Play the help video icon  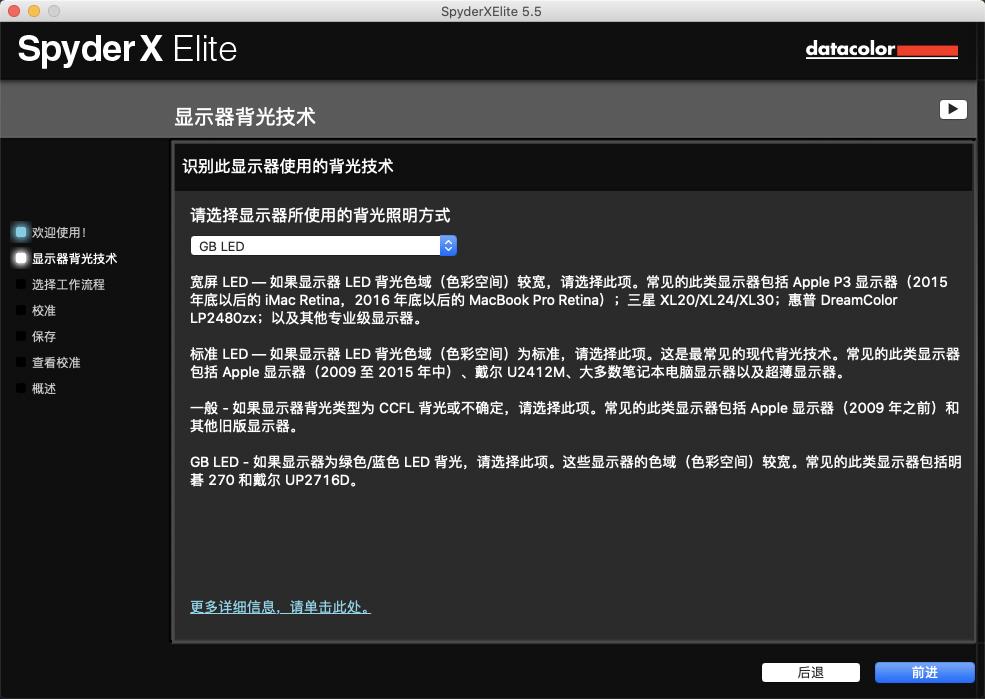953,109
